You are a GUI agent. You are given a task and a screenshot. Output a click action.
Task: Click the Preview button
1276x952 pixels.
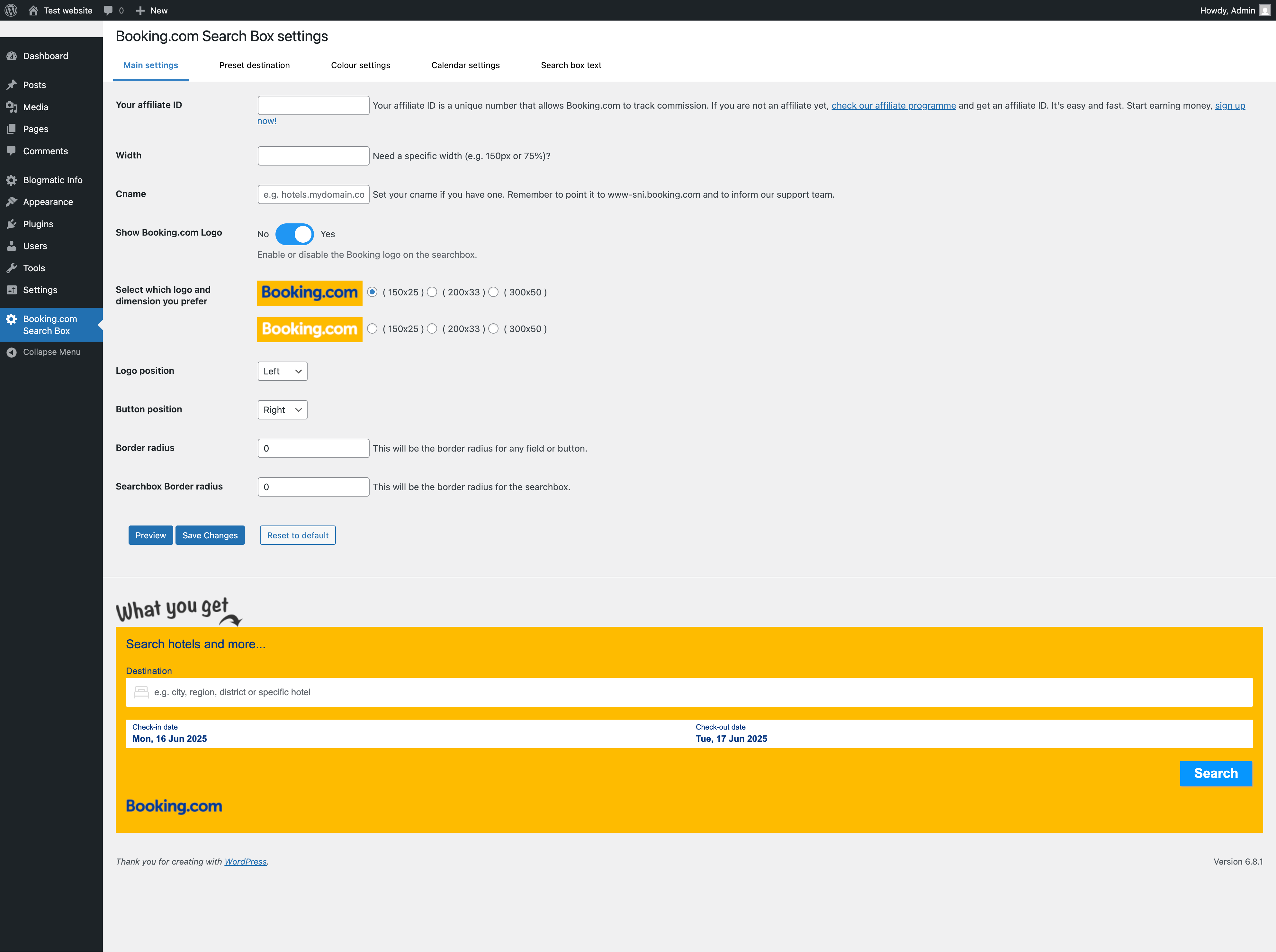pos(150,535)
